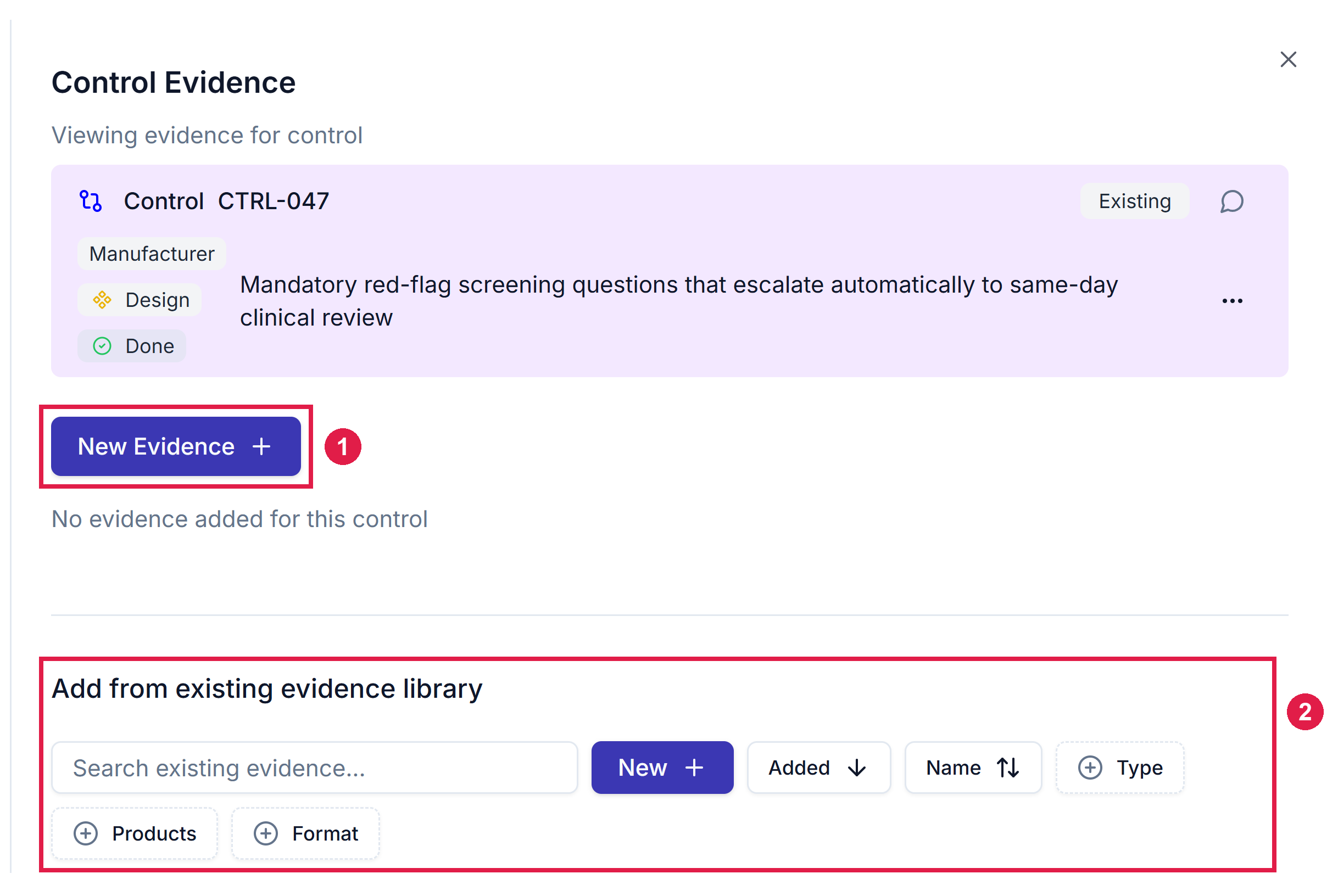
Task: Sort evidence by Name
Action: tap(972, 768)
